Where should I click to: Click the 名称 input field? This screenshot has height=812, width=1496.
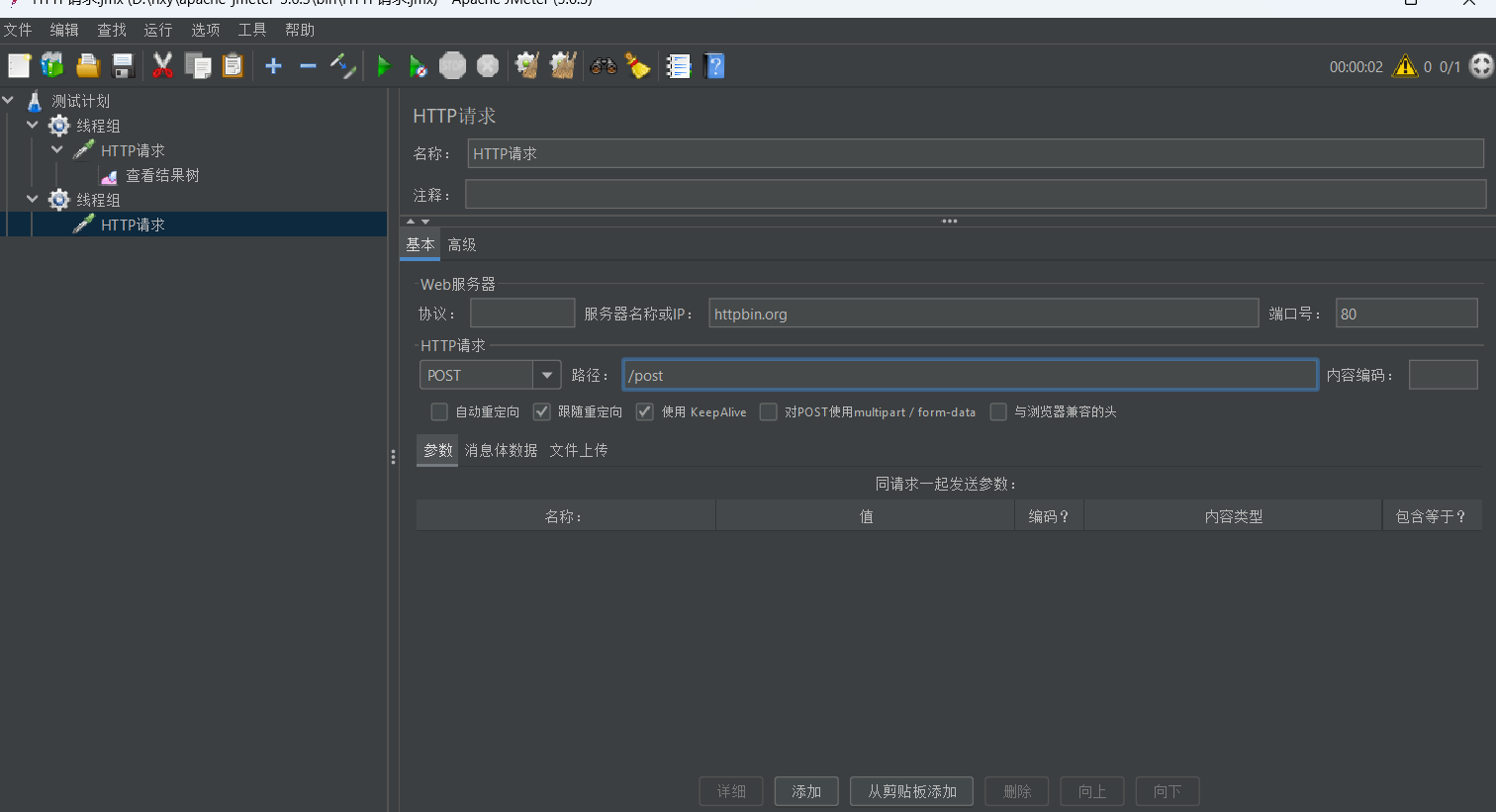tap(976, 153)
